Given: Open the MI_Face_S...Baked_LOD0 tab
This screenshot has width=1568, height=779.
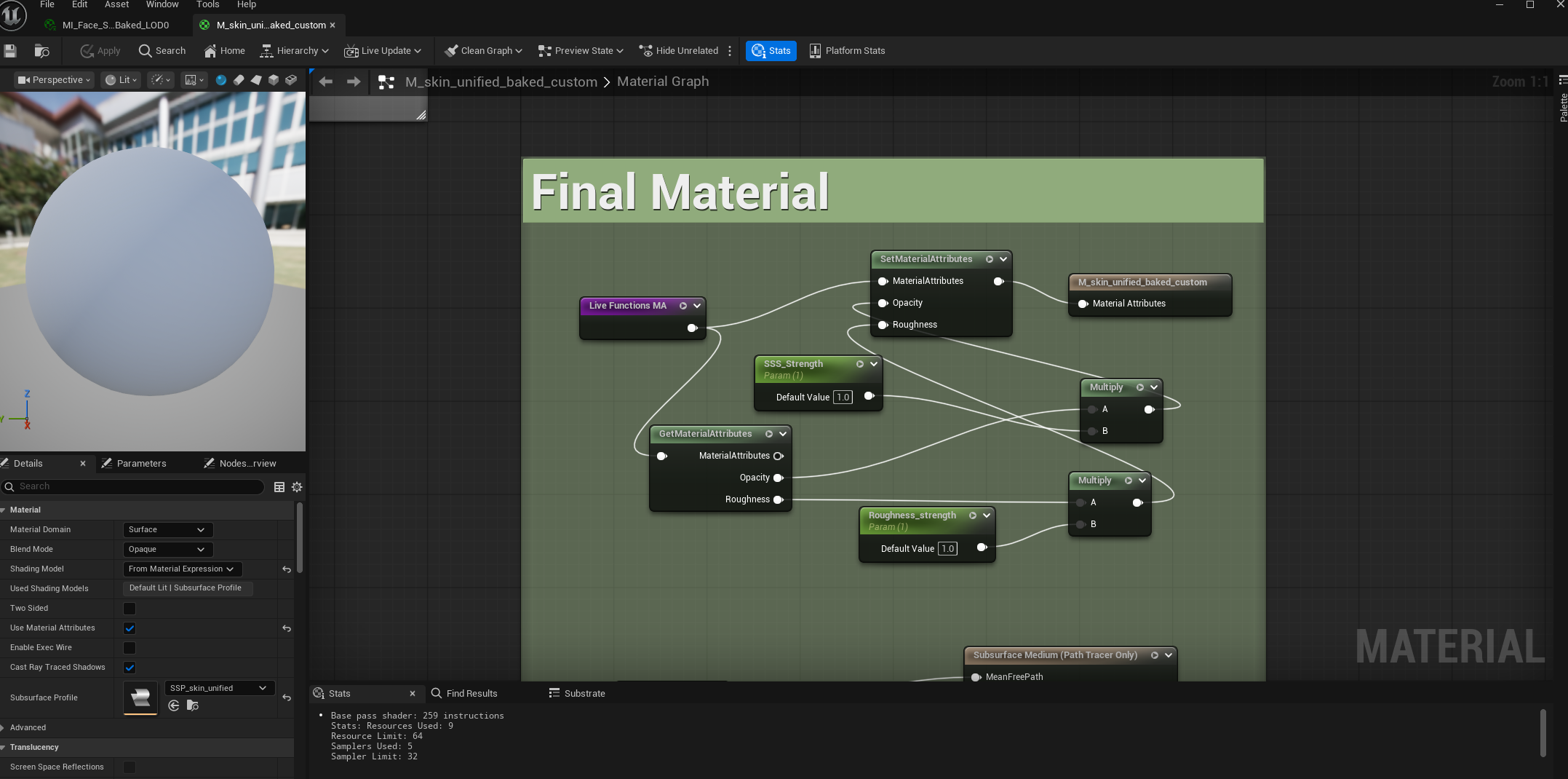Looking at the screenshot, I should 115,25.
